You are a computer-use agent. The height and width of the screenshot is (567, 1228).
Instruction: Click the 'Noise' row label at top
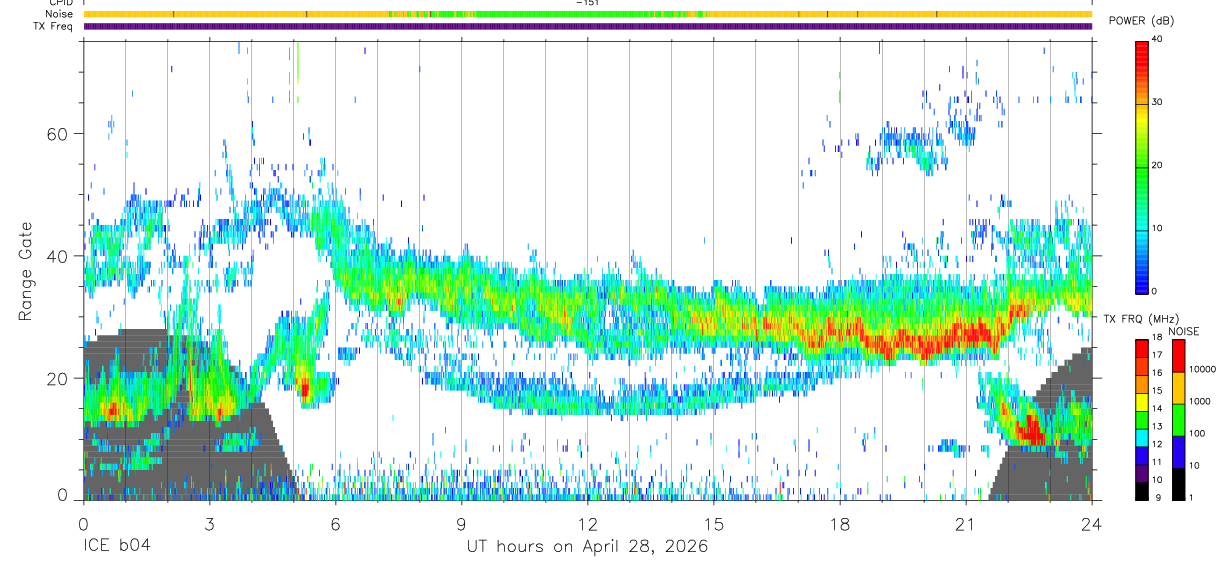[59, 14]
